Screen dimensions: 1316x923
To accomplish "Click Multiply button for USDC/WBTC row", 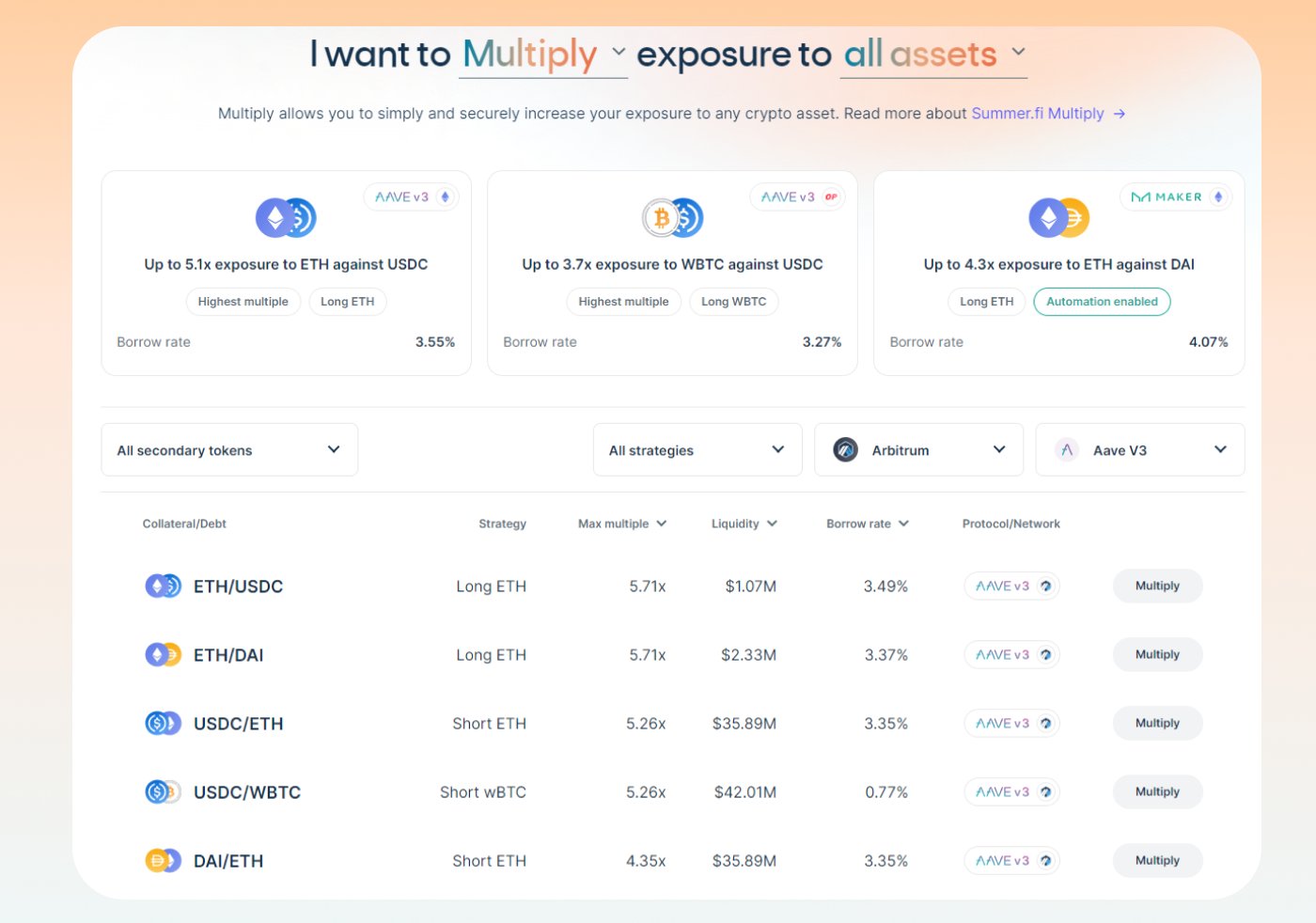I will 1157,792.
